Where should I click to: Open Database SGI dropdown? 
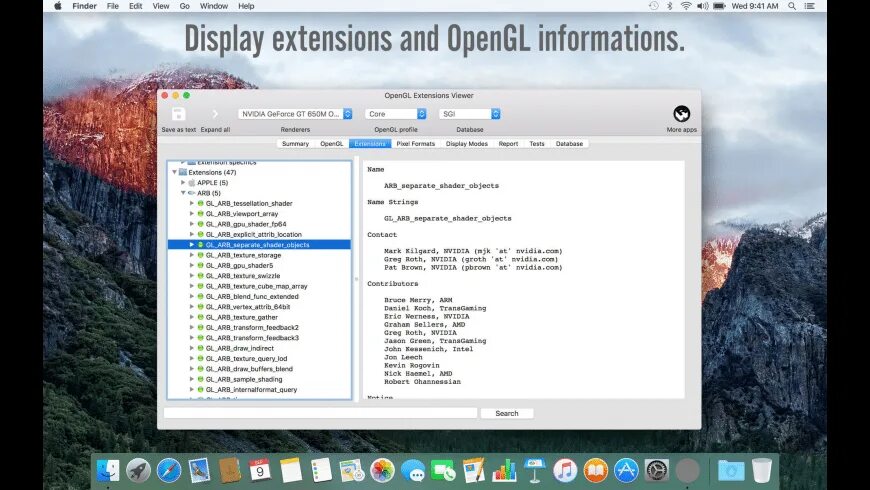click(470, 114)
